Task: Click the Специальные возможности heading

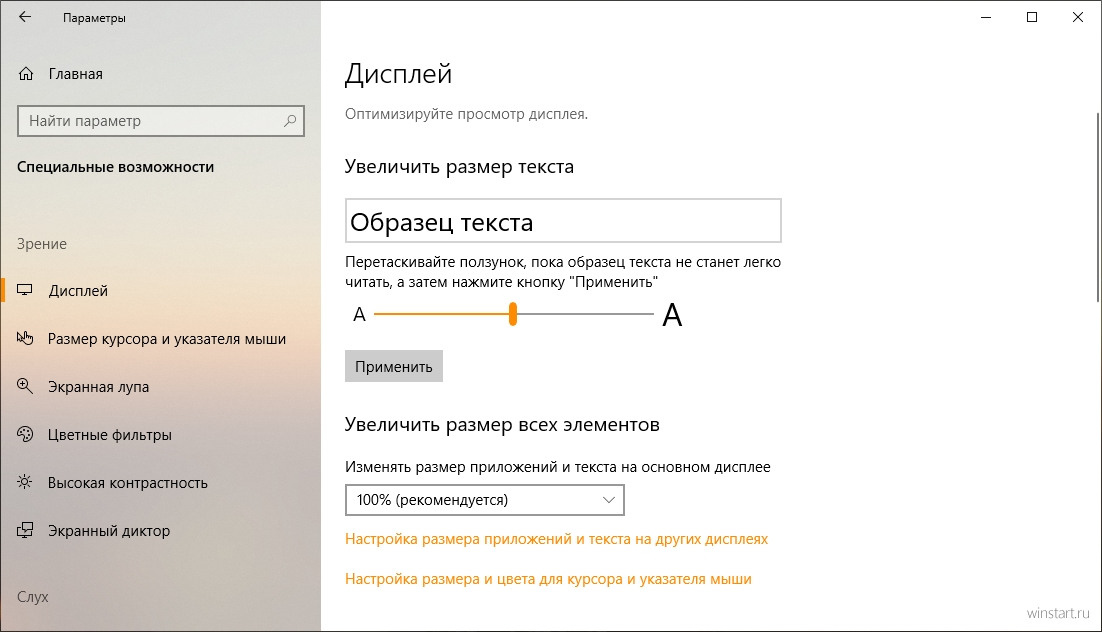Action: (x=115, y=167)
